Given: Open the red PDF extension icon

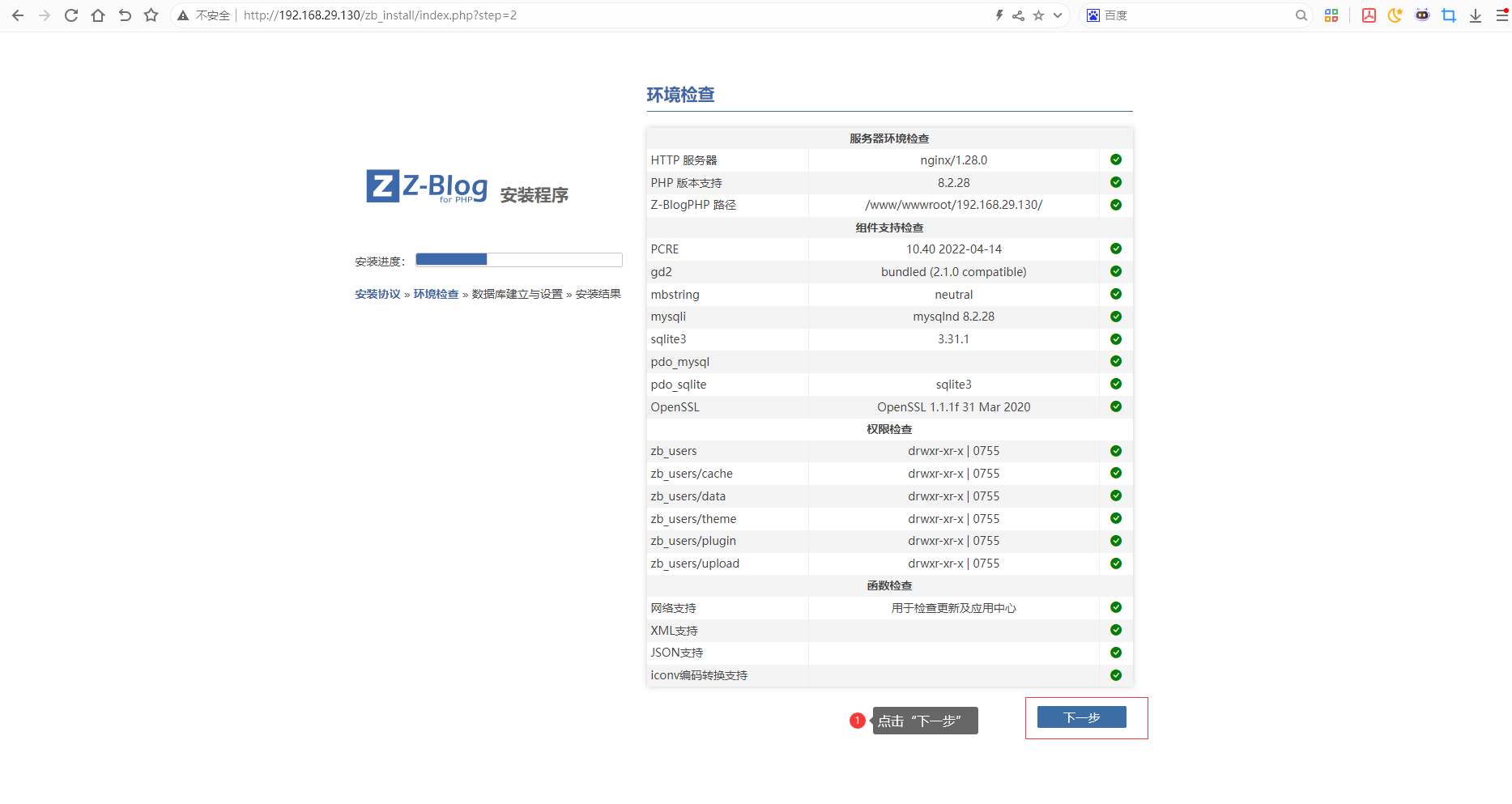Looking at the screenshot, I should click(1369, 15).
